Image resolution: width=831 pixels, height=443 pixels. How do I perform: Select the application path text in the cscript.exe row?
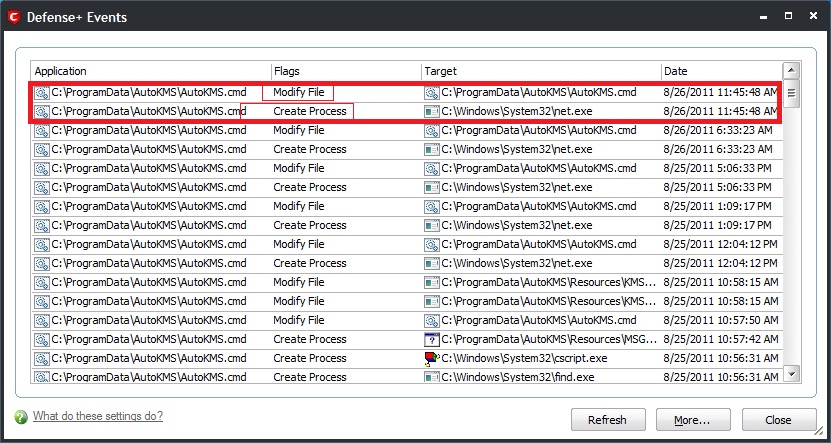(149, 359)
